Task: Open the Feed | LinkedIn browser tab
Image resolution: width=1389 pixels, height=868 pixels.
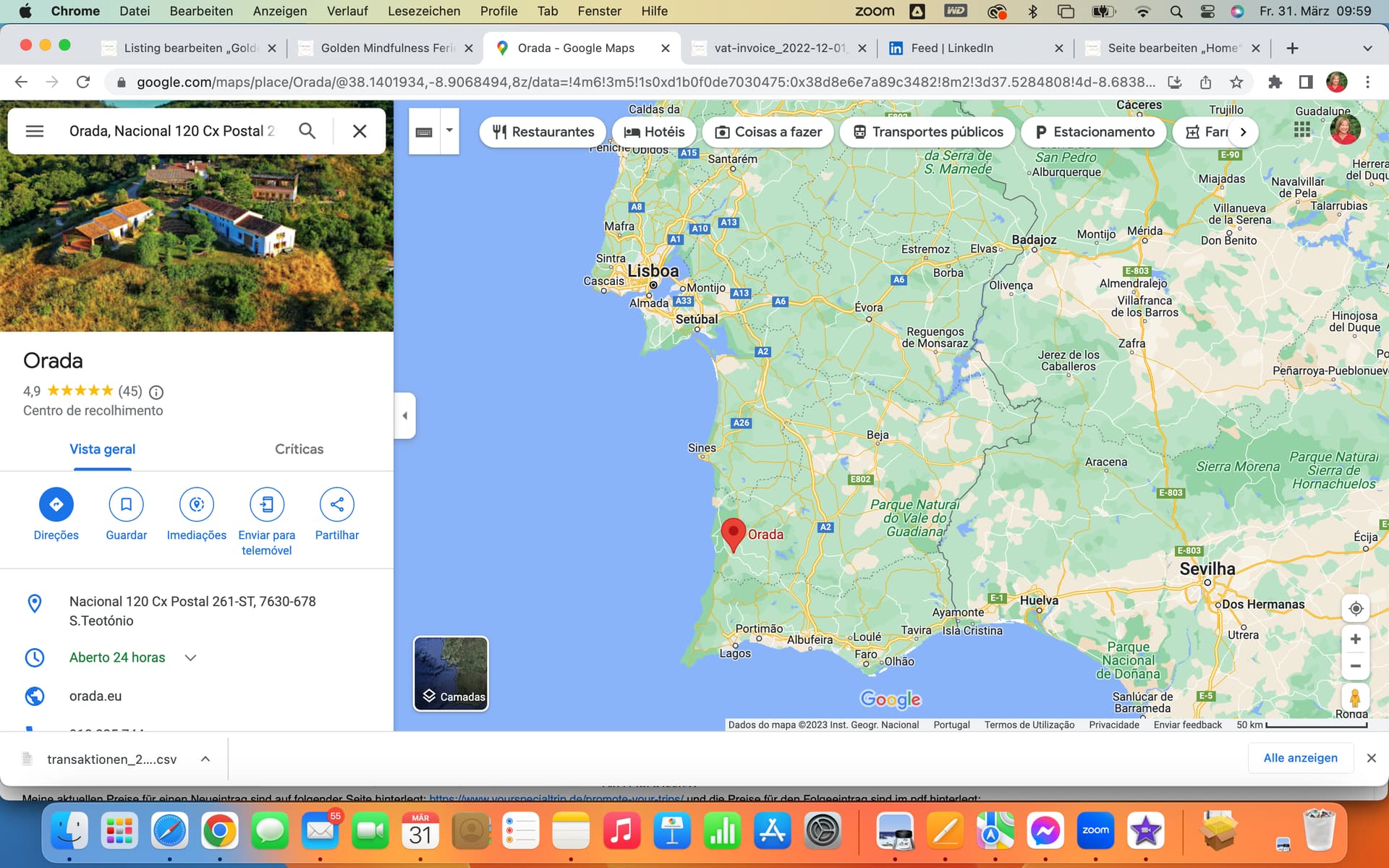Action: tap(975, 48)
